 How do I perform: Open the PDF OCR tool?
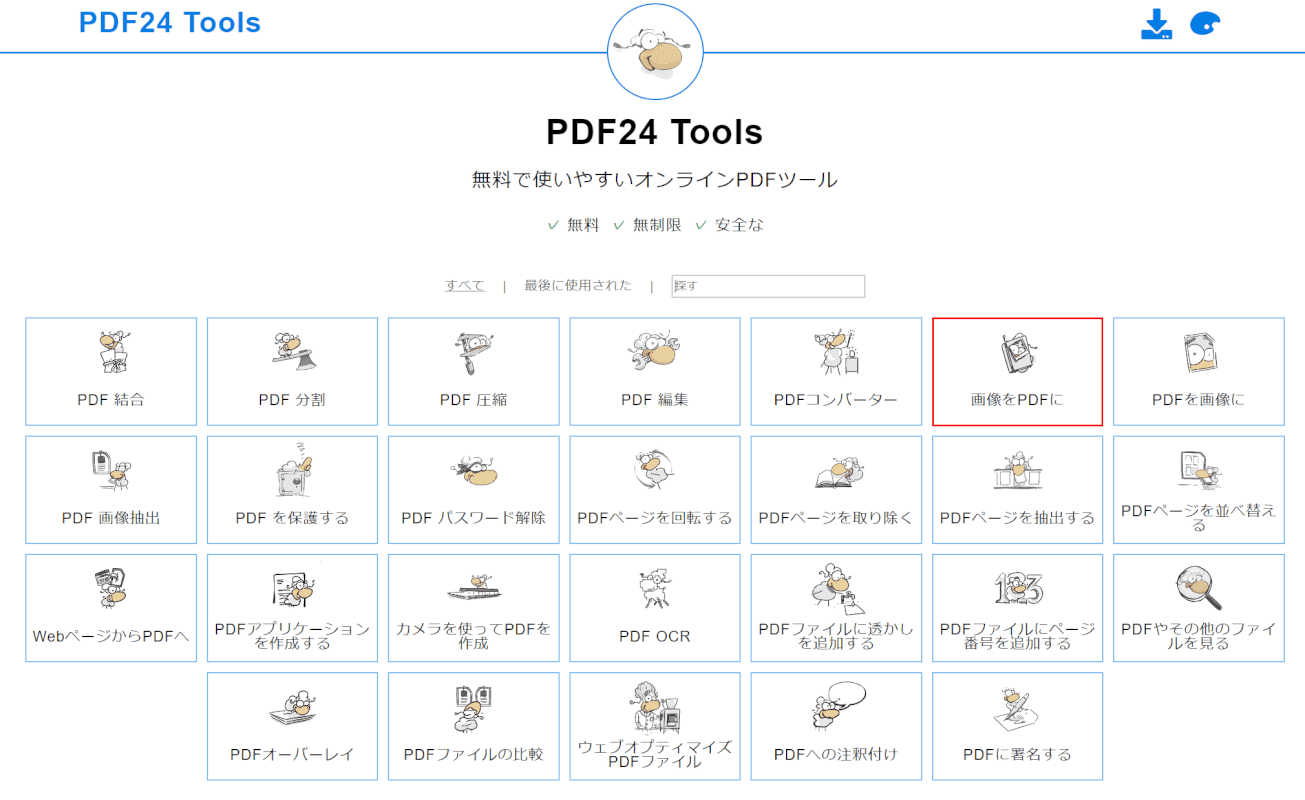point(655,608)
